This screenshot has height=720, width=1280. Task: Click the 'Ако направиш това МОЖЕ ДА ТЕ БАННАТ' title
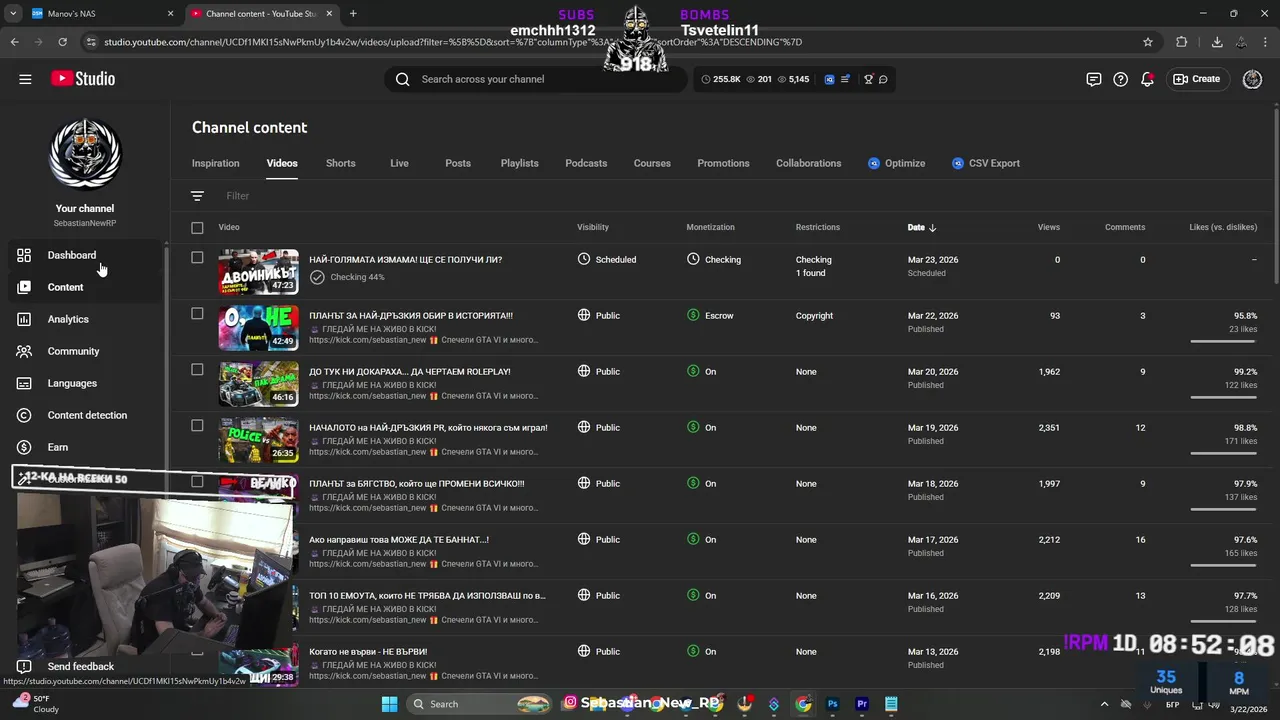click(399, 539)
